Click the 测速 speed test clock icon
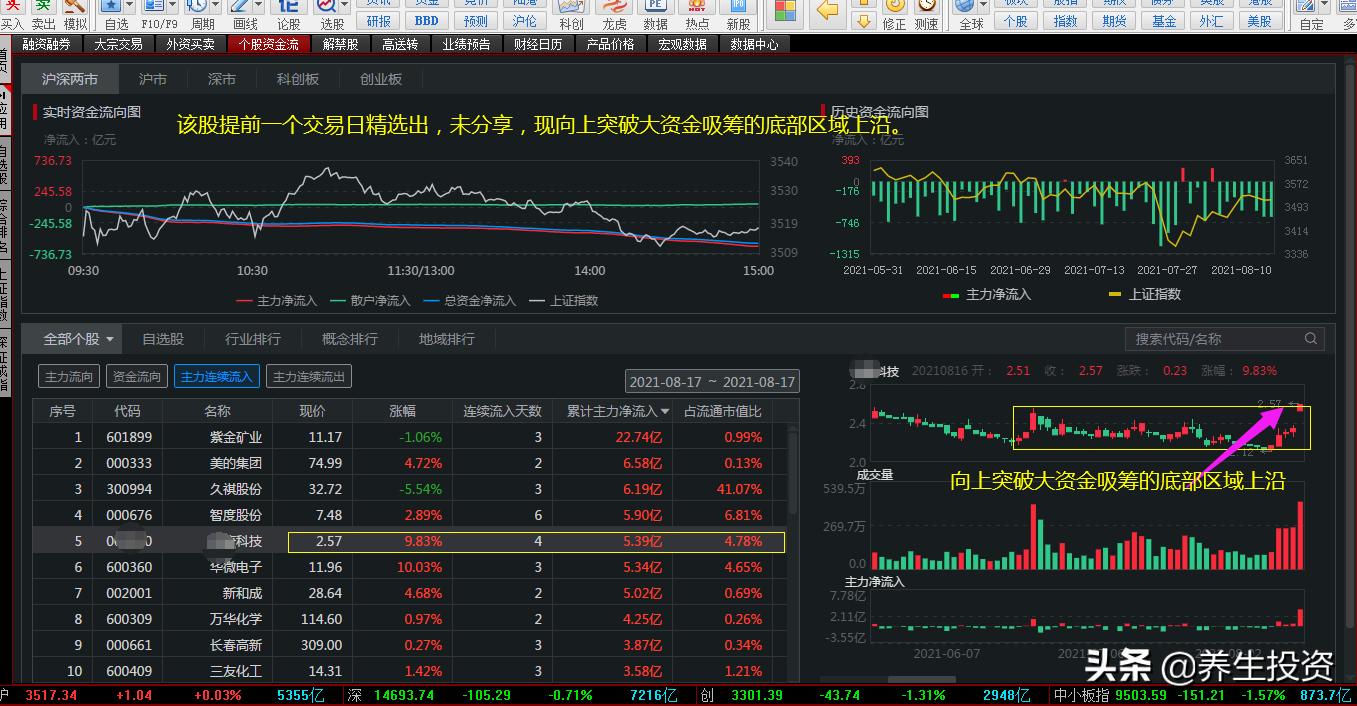1357x706 pixels. tap(923, 9)
